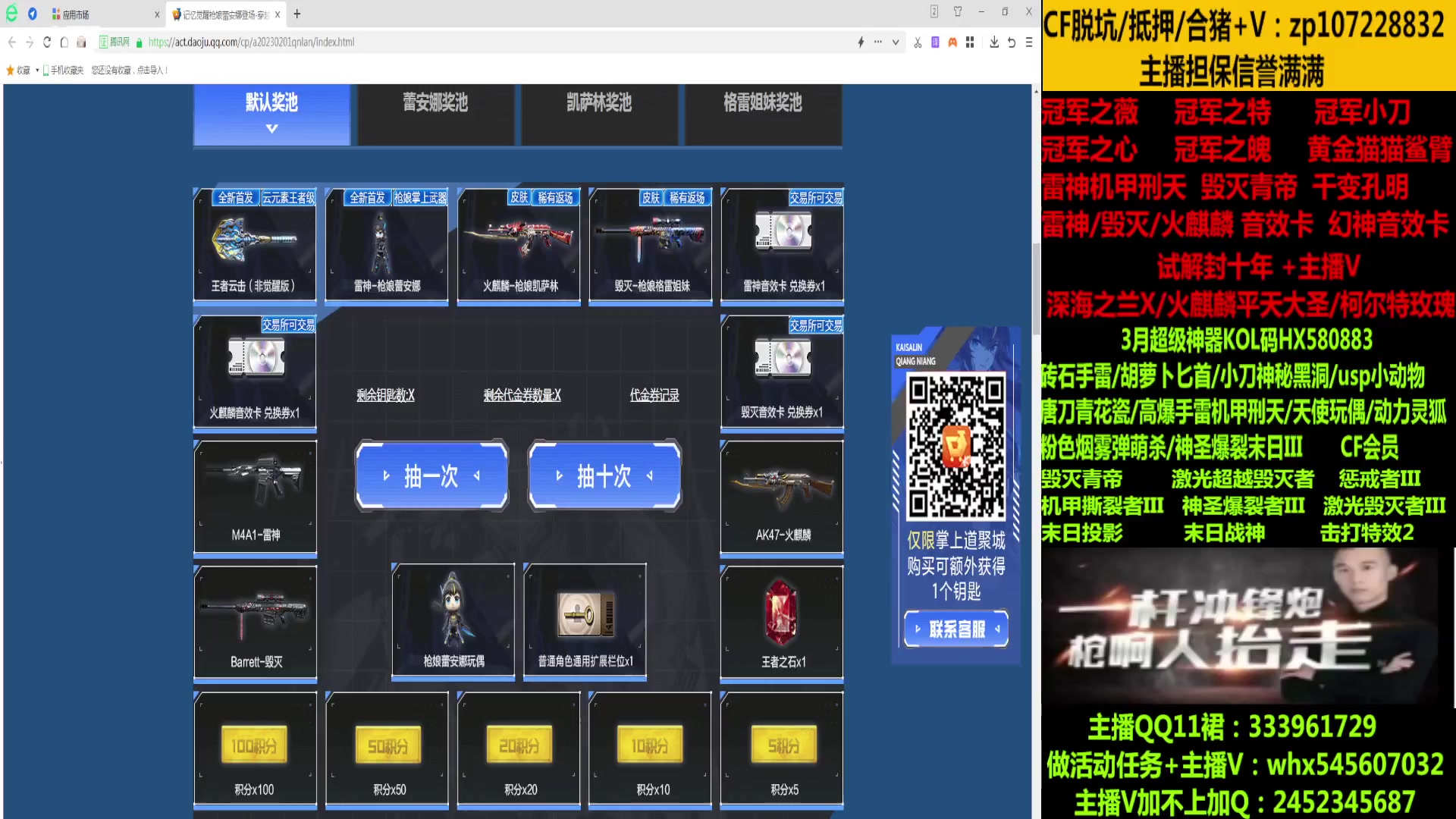The image size is (1456, 819).
Task: Open the extensions grid icon
Action: 970,42
